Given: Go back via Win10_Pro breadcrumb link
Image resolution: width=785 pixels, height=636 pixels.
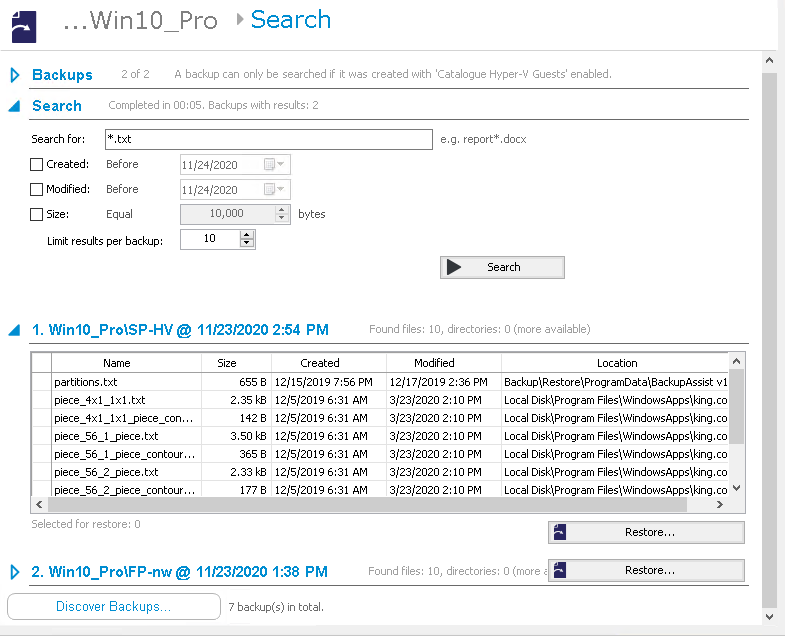Looking at the screenshot, I should click(140, 21).
